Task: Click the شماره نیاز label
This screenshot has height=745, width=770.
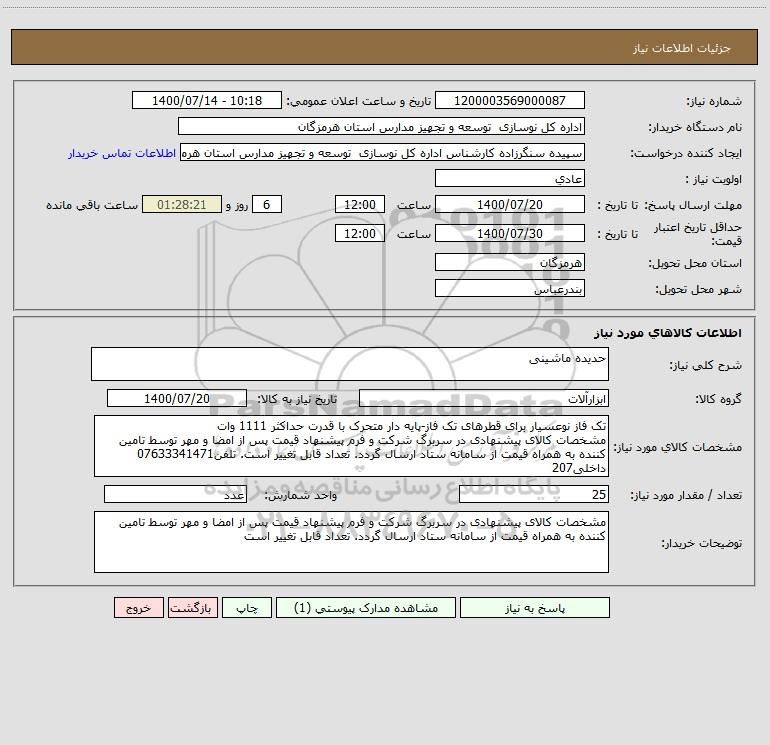Action: (714, 101)
